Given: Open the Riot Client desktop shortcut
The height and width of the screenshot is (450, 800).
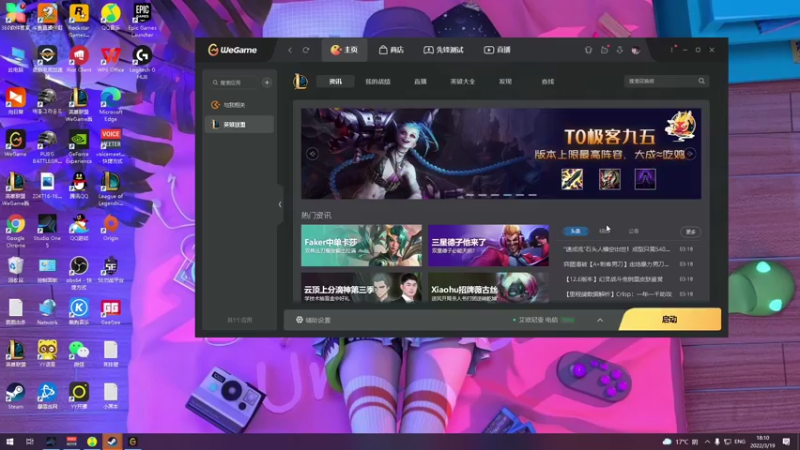Looking at the screenshot, I should pos(79,59).
